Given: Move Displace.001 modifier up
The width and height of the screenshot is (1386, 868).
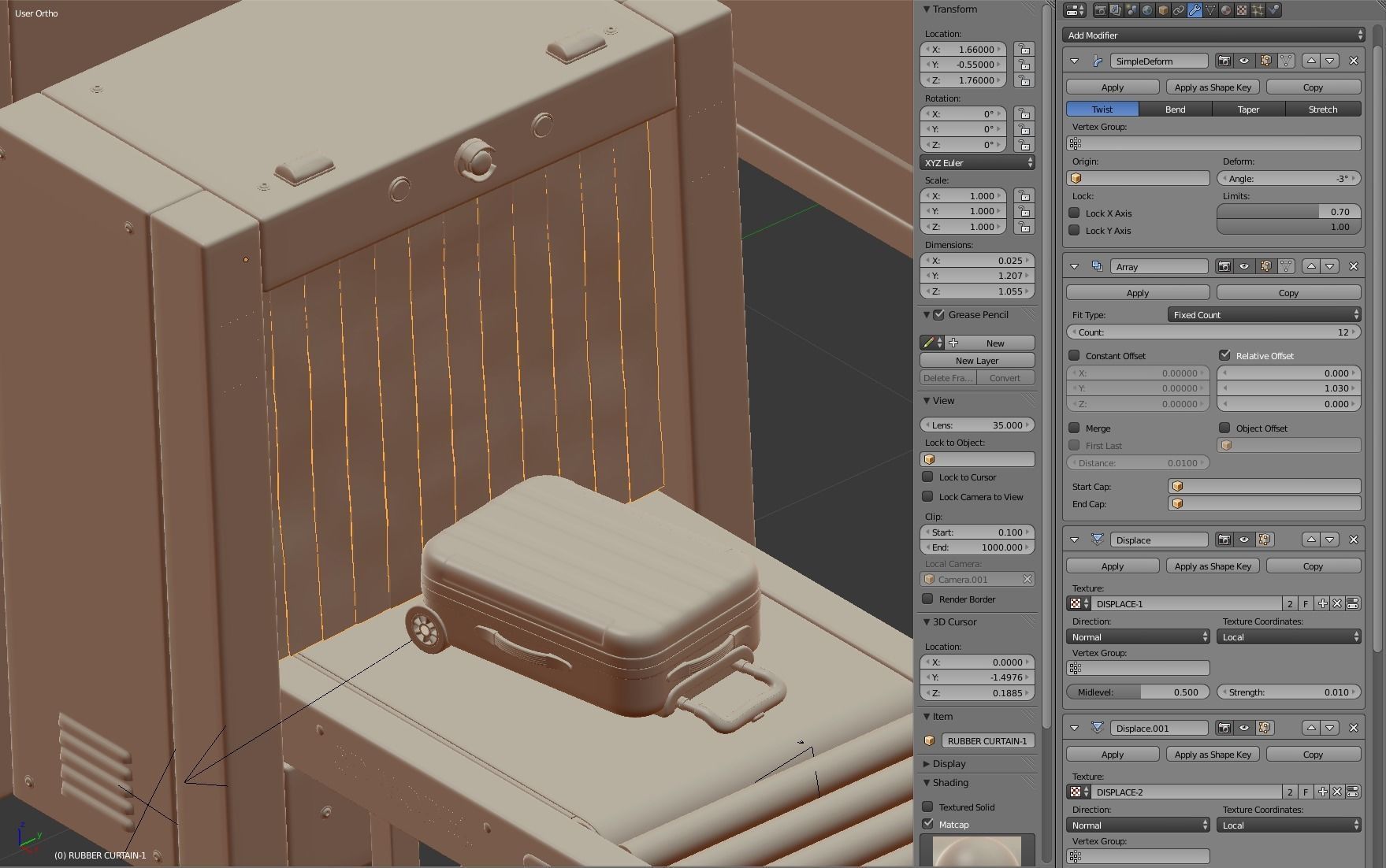Looking at the screenshot, I should point(1311,728).
